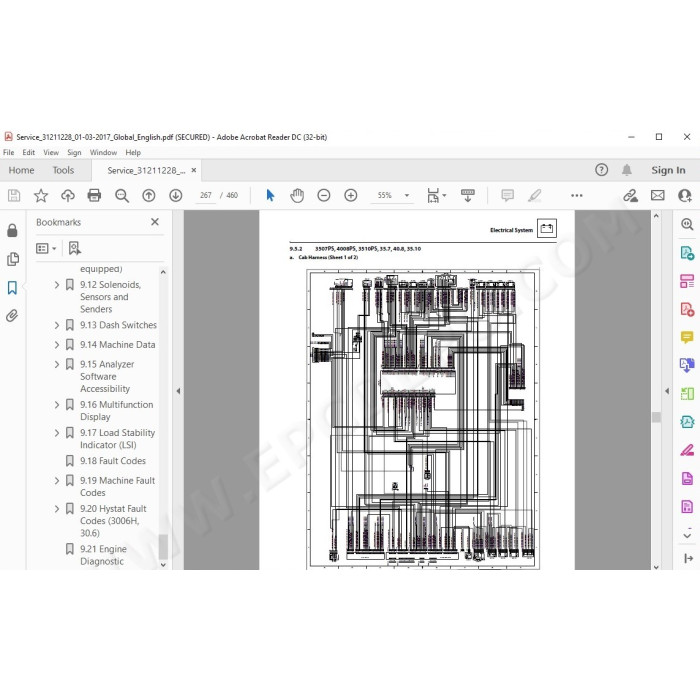Add the document to starred files
The image size is (700, 700).
pos(41,195)
